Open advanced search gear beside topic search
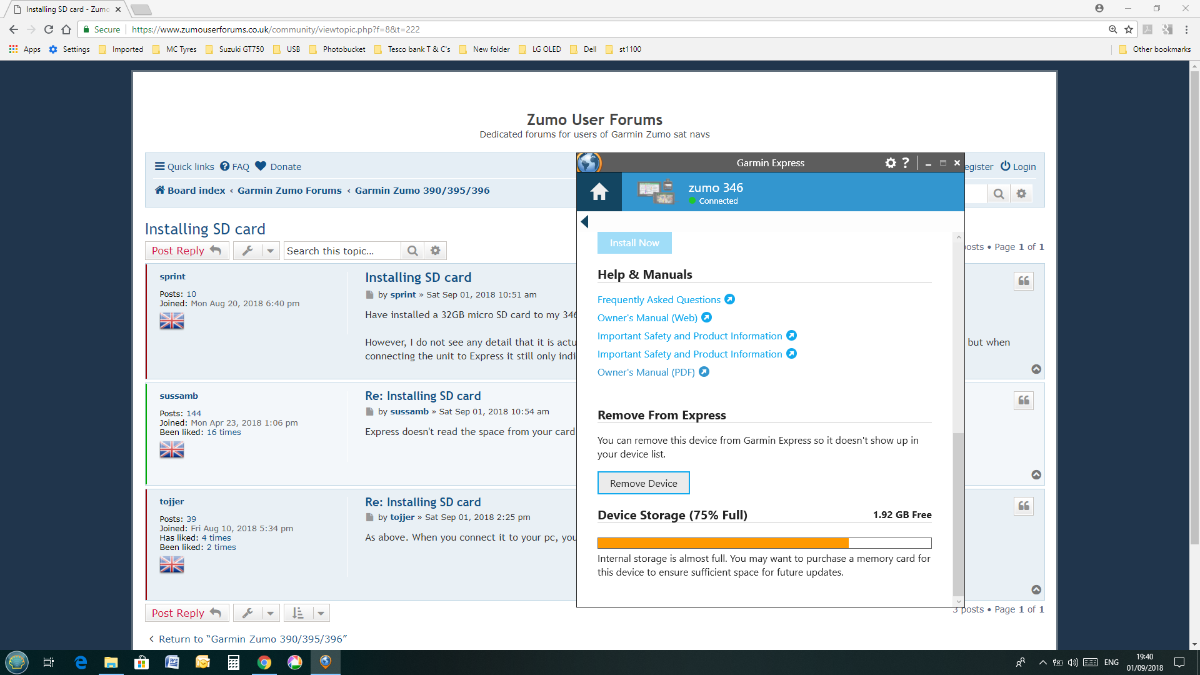The image size is (1200, 675). pyautogui.click(x=435, y=251)
